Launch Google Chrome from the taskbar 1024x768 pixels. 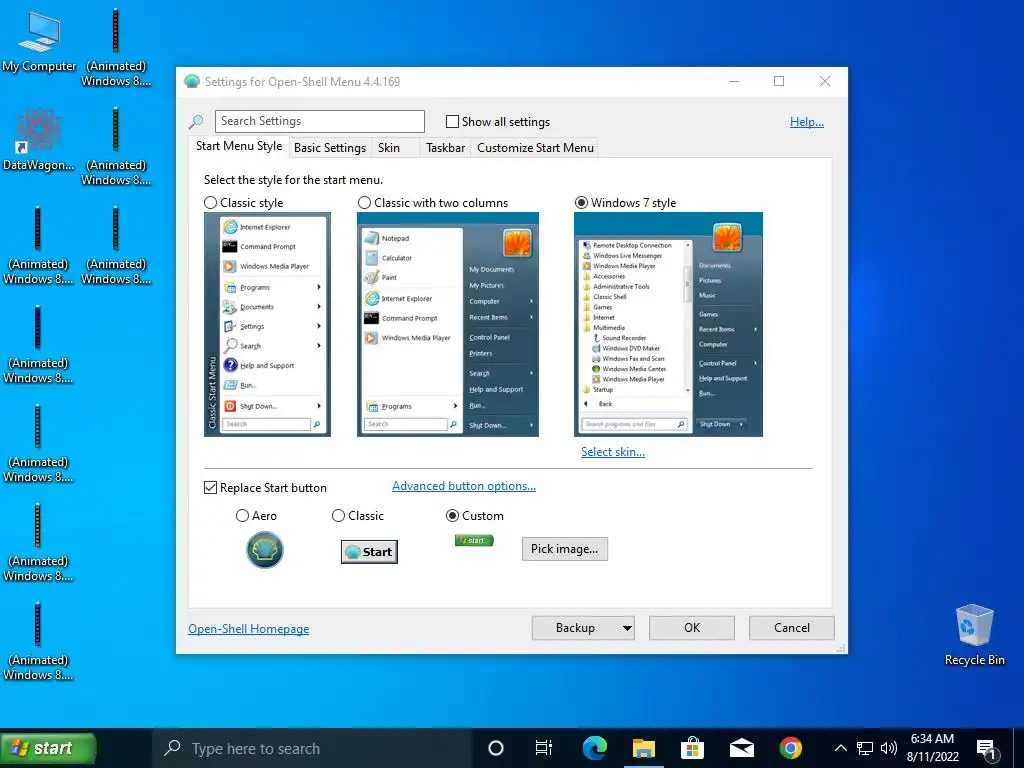coord(790,748)
